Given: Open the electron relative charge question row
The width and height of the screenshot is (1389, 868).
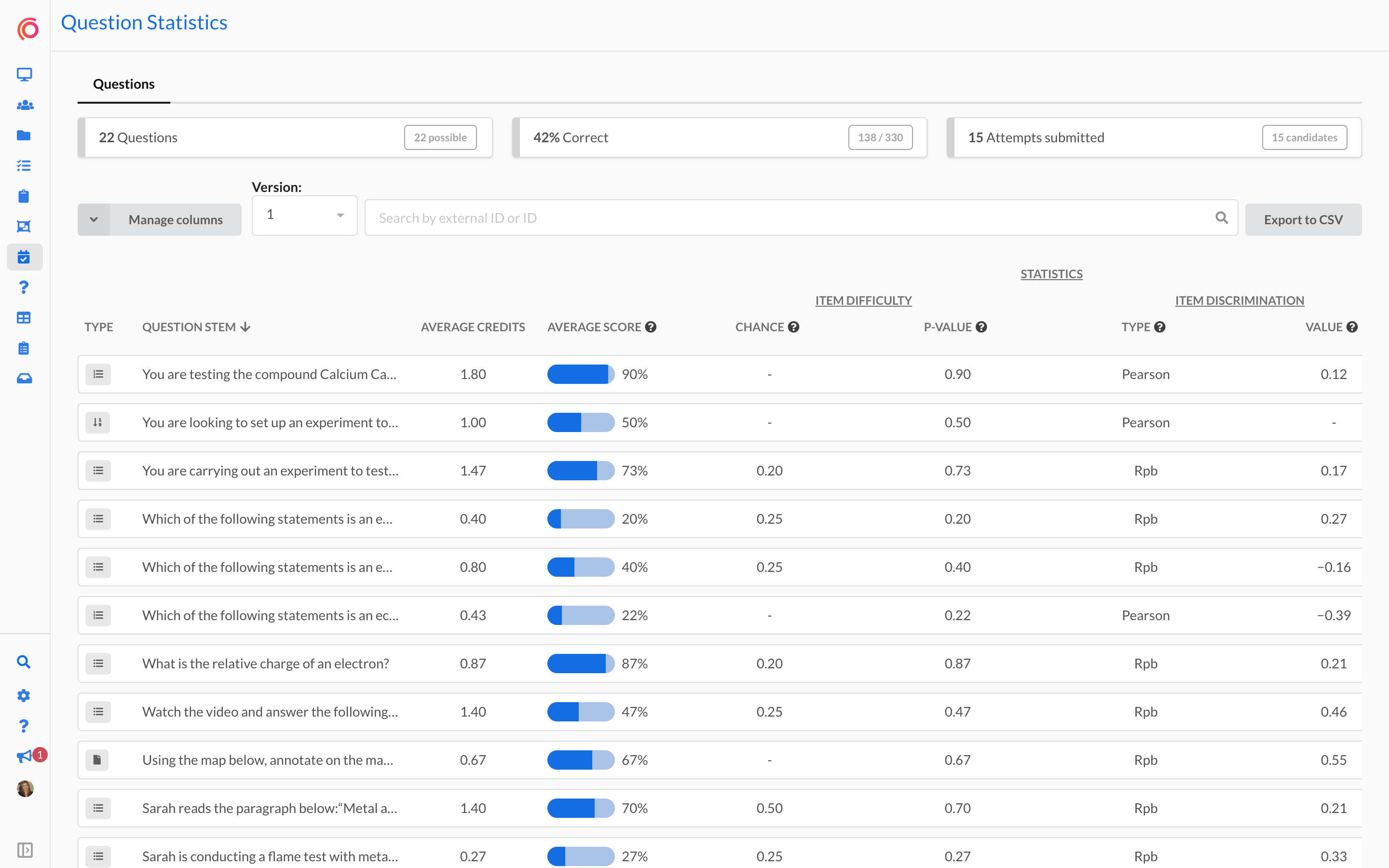Looking at the screenshot, I should (x=265, y=664).
